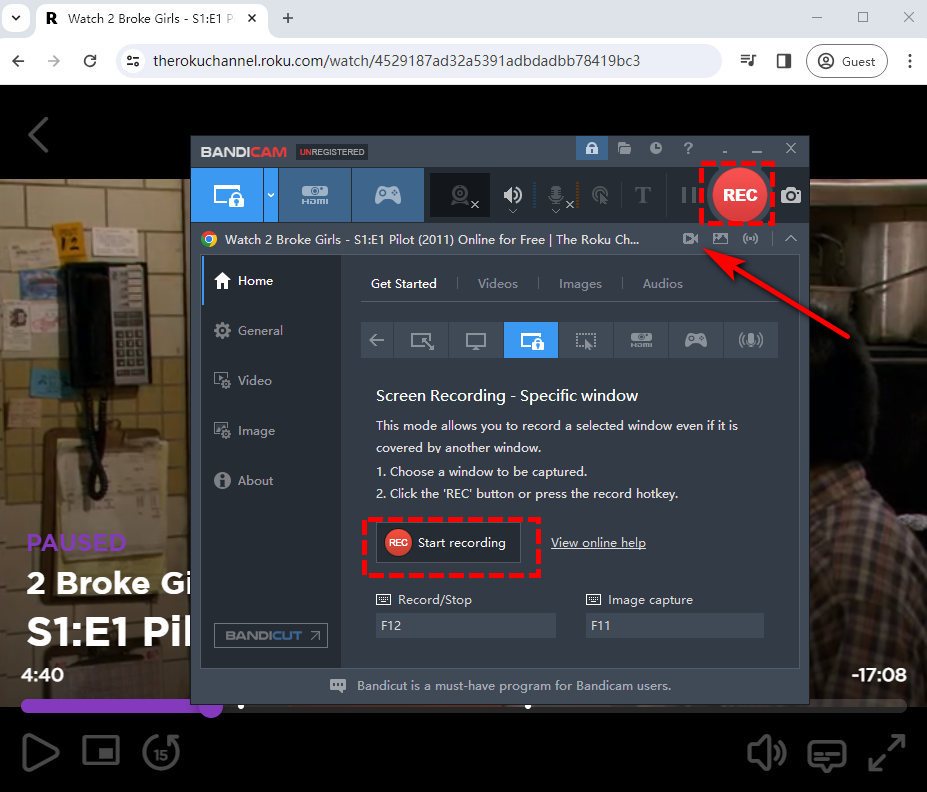The height and width of the screenshot is (792, 927).
Task: Click Bandicut promo message at bottom
Action: click(x=514, y=686)
